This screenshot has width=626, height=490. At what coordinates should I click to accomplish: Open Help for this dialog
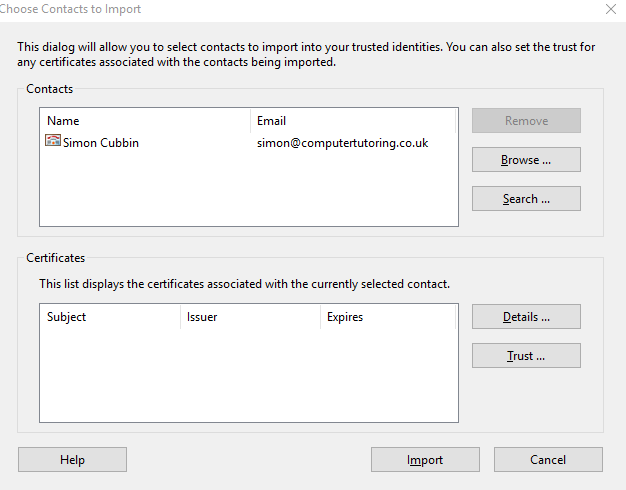point(72,460)
